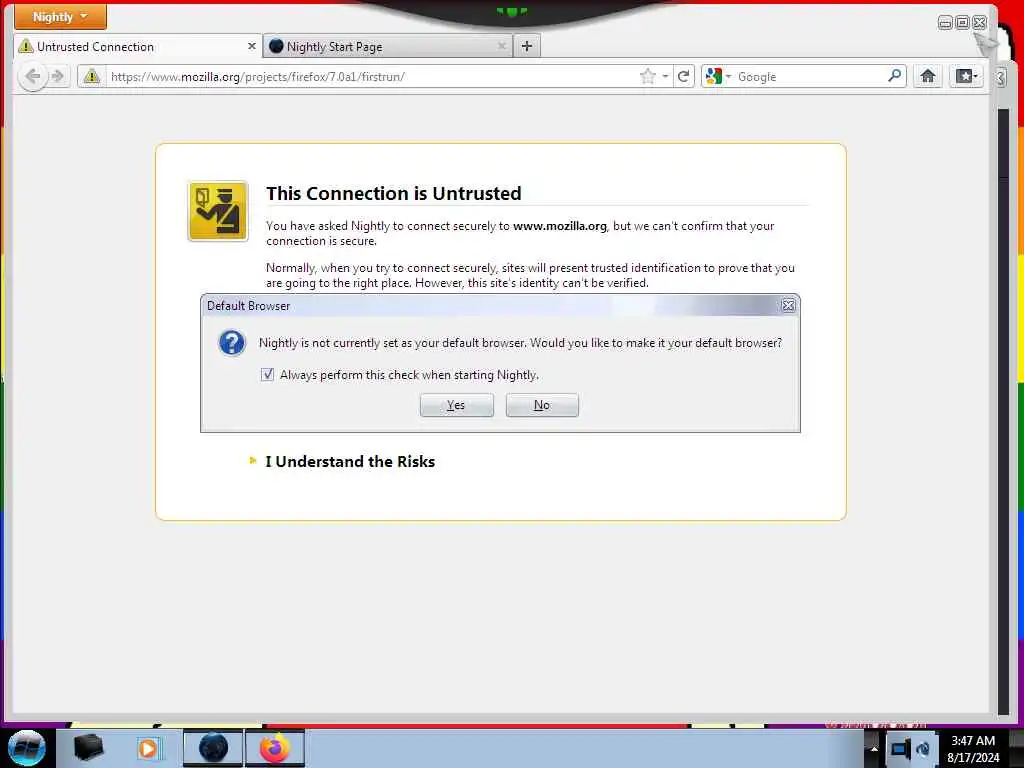Click the search magnifier icon

click(x=895, y=76)
